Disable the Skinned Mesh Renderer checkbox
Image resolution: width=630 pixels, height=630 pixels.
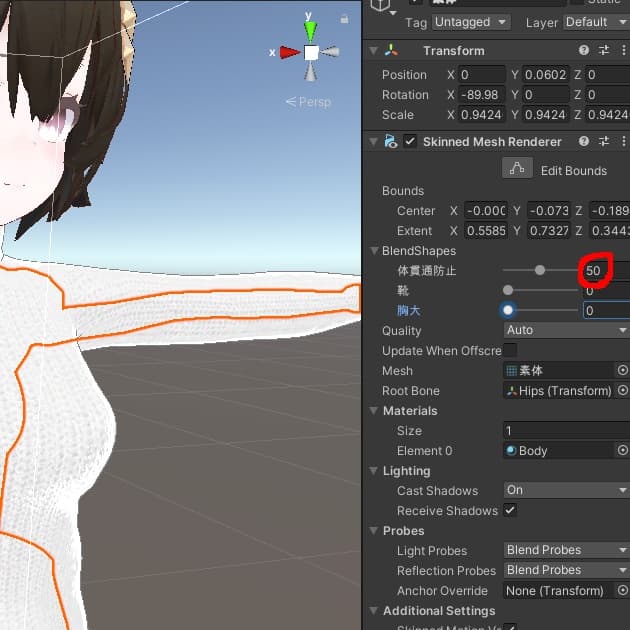[x=410, y=141]
